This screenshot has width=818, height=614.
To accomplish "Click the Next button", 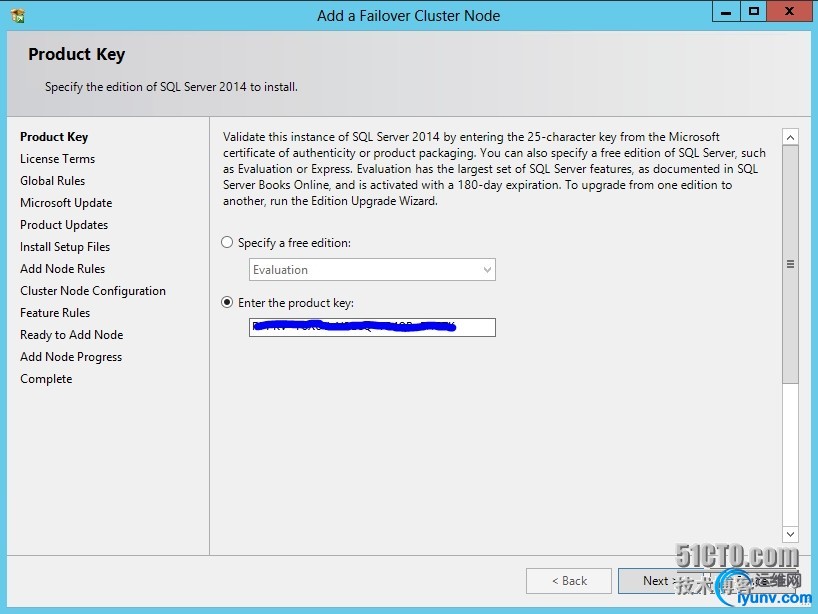I will (x=658, y=581).
